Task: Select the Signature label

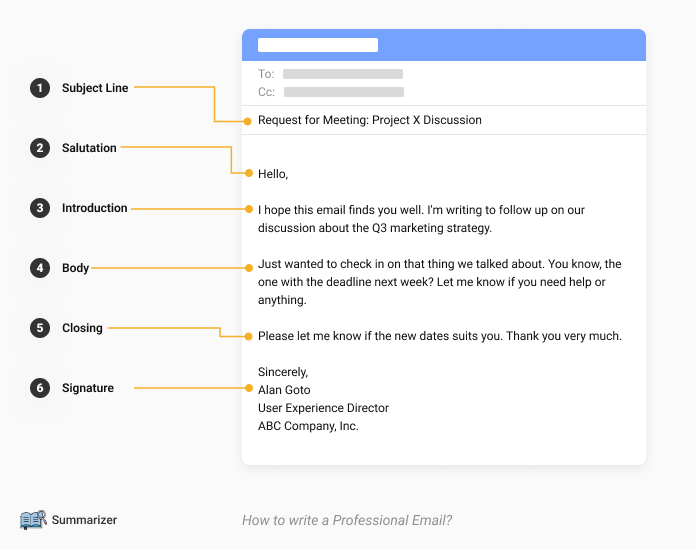Action: [x=88, y=388]
